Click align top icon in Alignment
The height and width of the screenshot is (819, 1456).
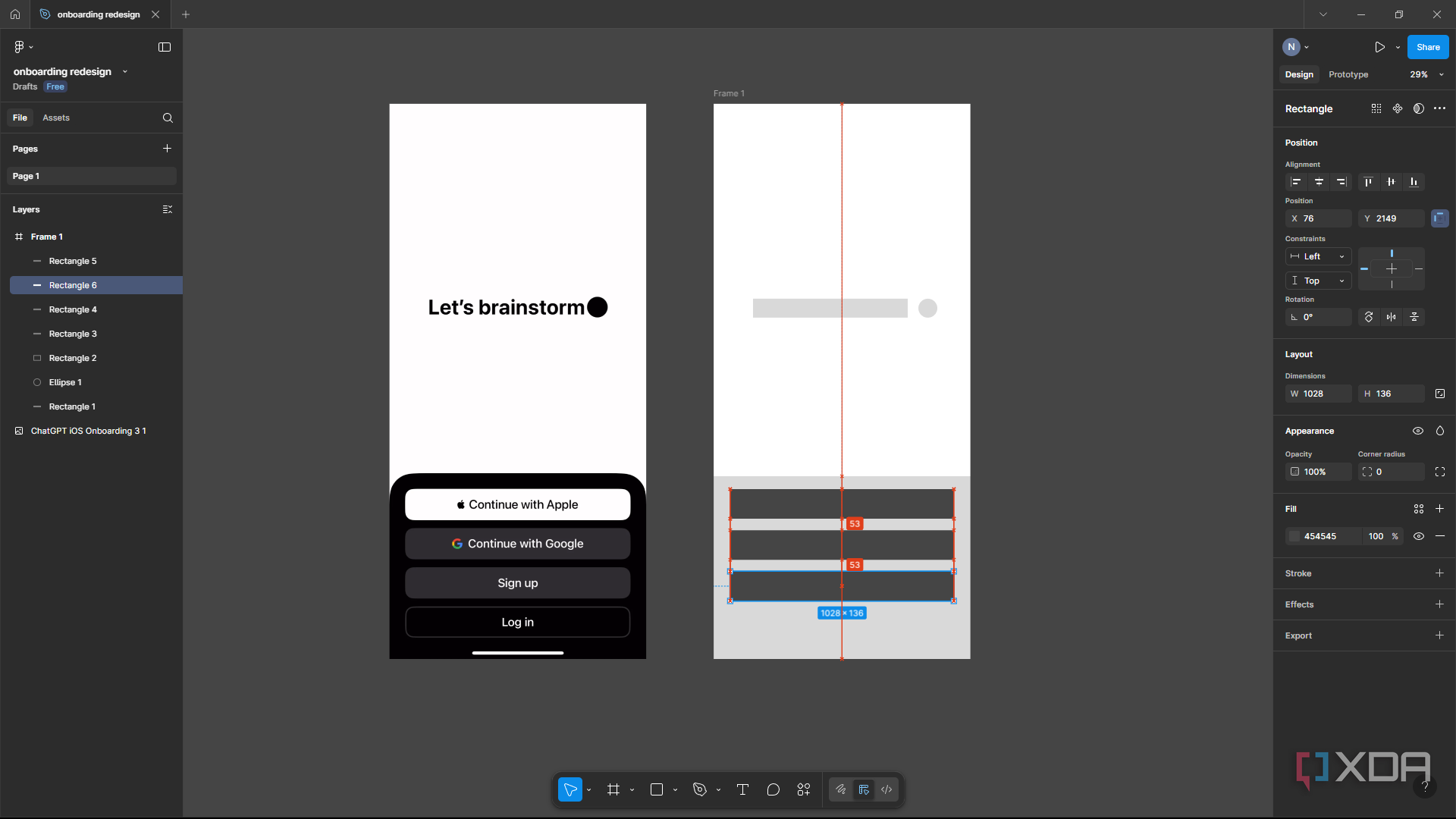click(x=1368, y=182)
